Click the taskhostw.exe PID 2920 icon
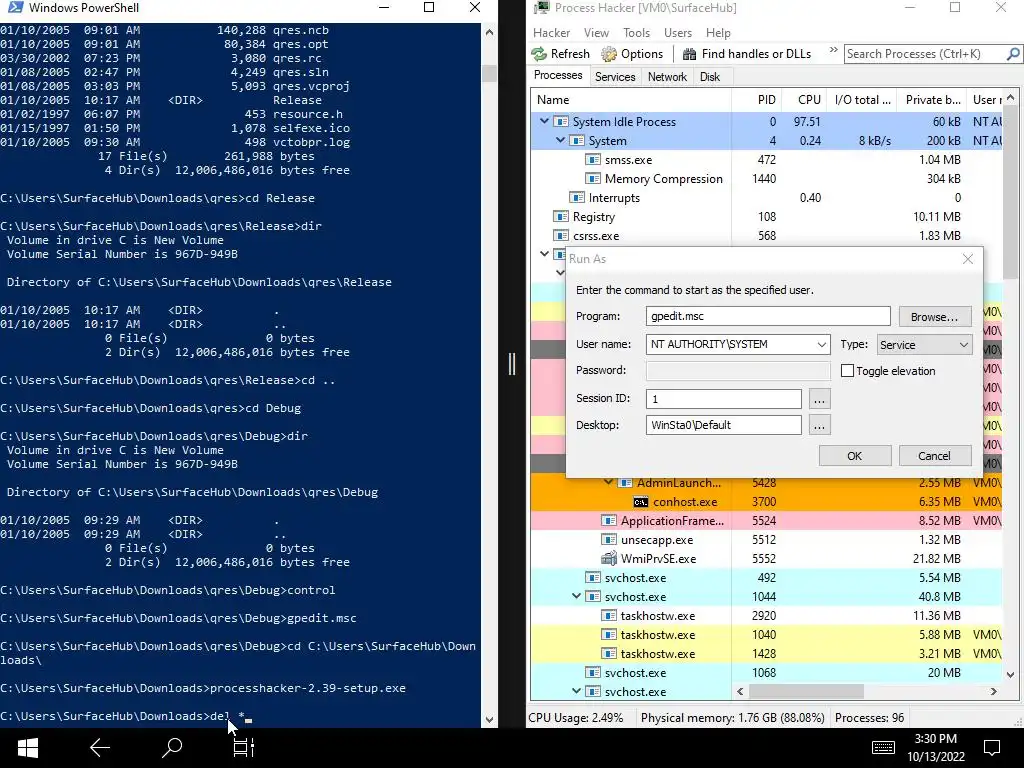The width and height of the screenshot is (1024, 768). [x=609, y=616]
